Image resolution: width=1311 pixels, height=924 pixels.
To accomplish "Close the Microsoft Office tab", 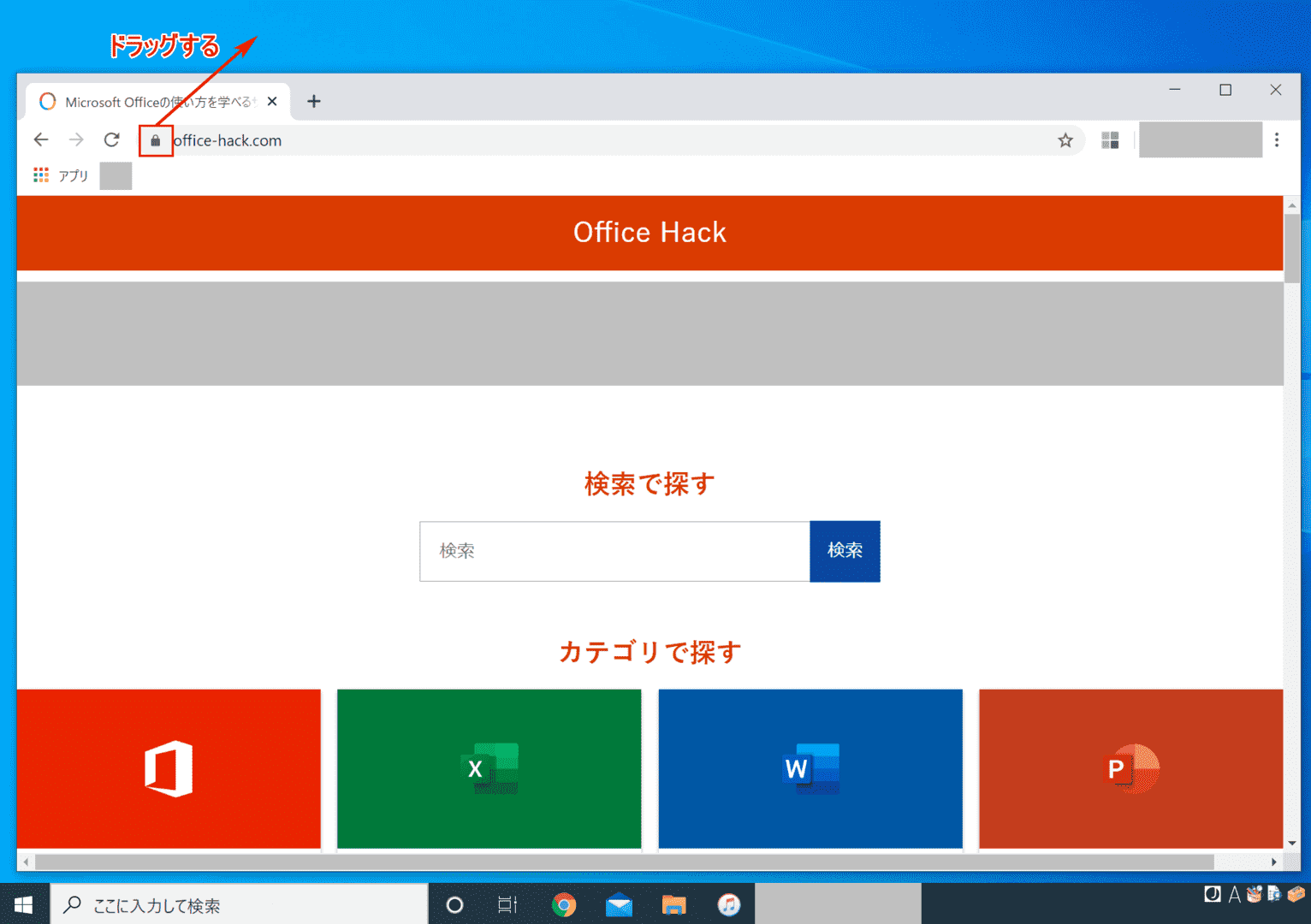I will click(x=272, y=101).
